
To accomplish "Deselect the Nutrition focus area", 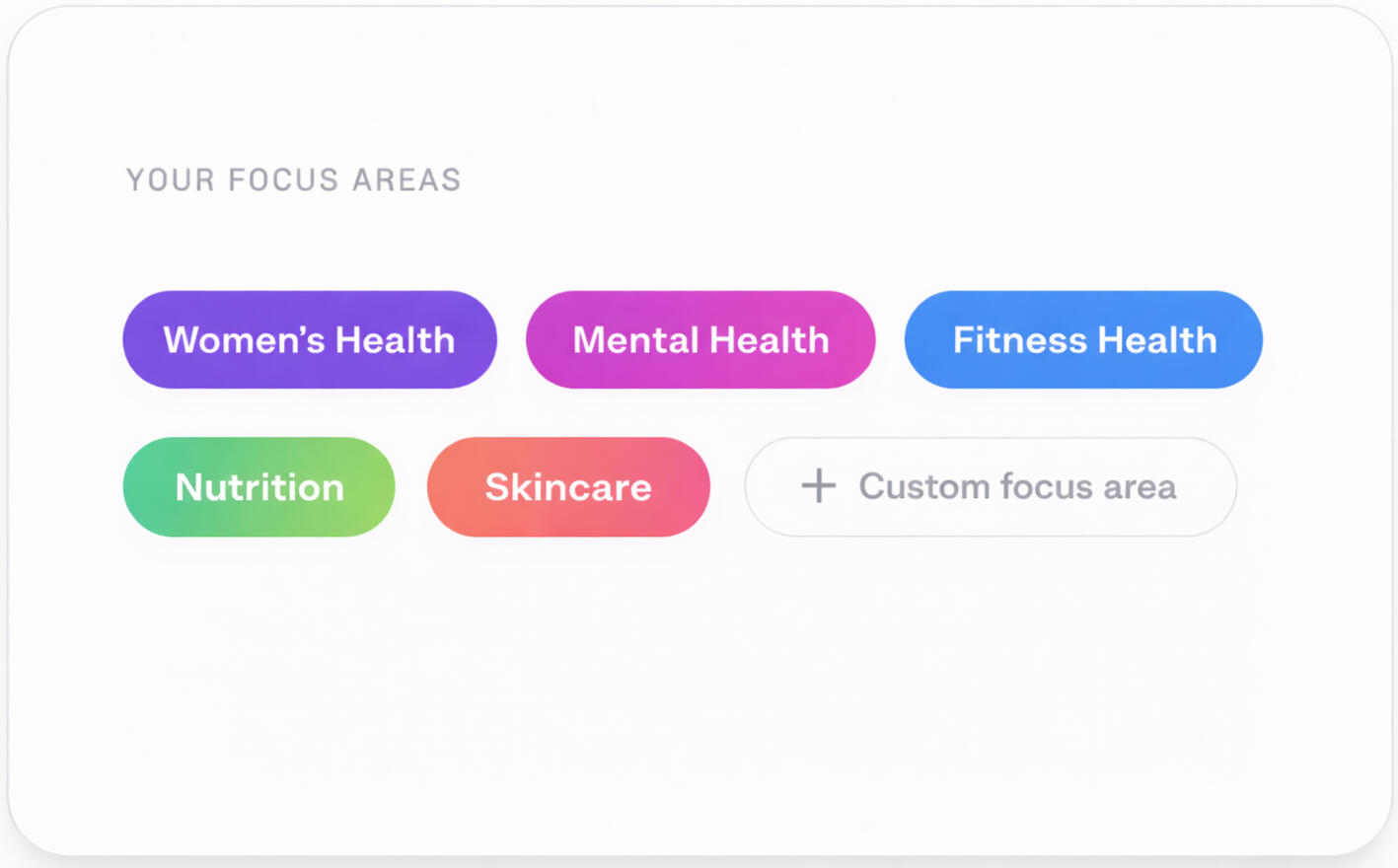I will click(258, 487).
